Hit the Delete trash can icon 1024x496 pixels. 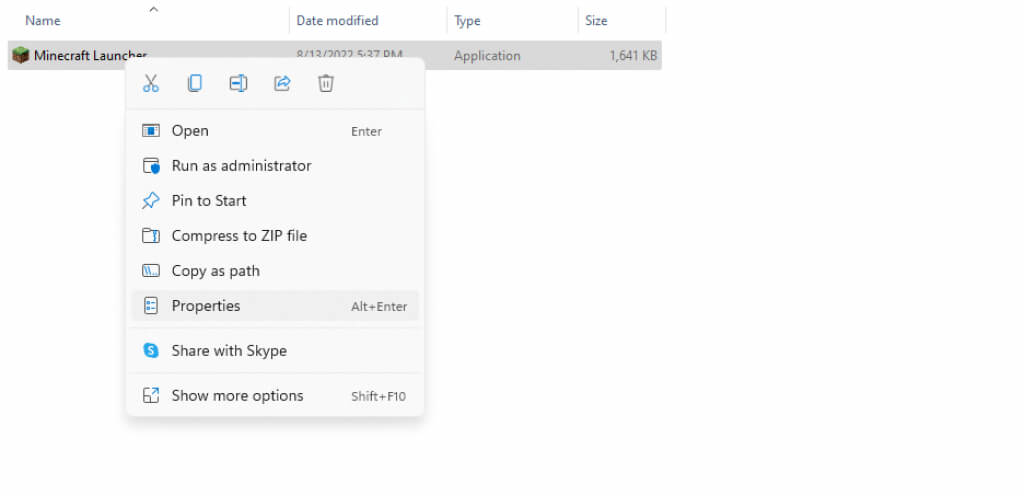(x=325, y=84)
